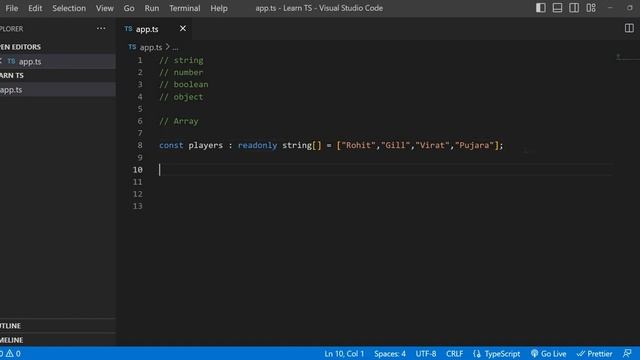
Task: Close the app.ts editor tab
Action: tap(183, 29)
